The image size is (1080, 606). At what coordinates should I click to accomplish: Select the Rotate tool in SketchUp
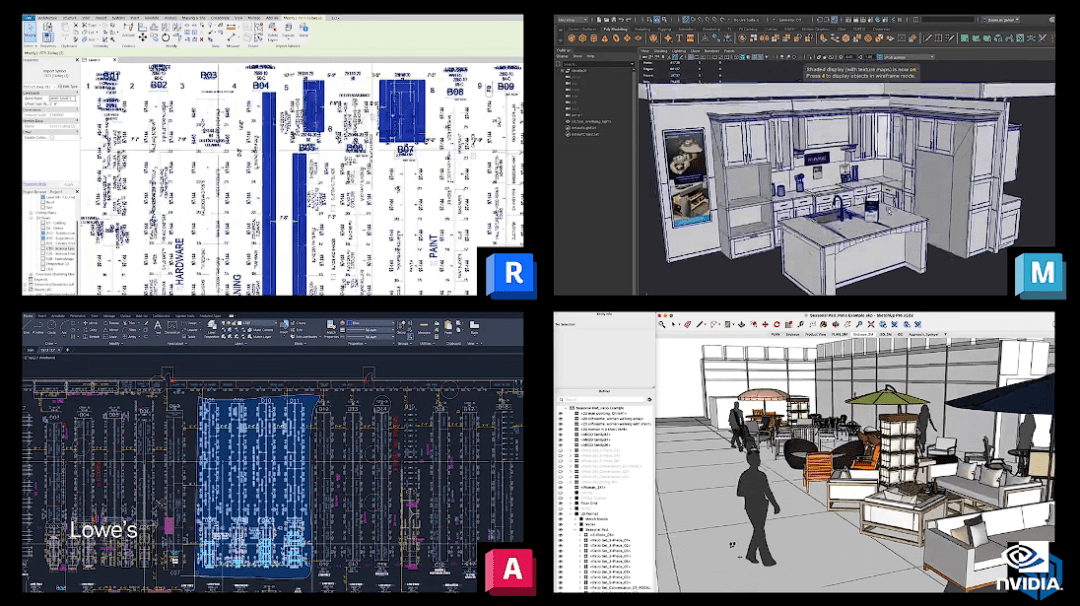pos(777,324)
